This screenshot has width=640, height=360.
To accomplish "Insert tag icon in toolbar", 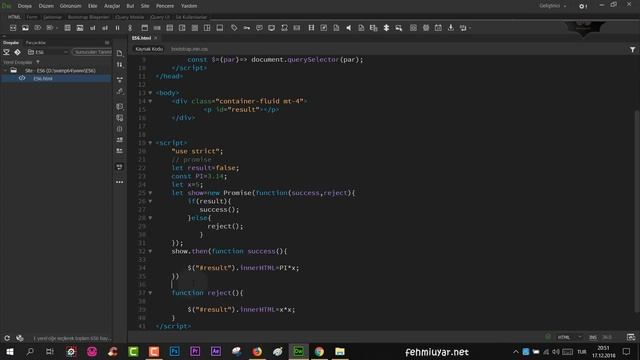I will pyautogui.click(x=234, y=28).
